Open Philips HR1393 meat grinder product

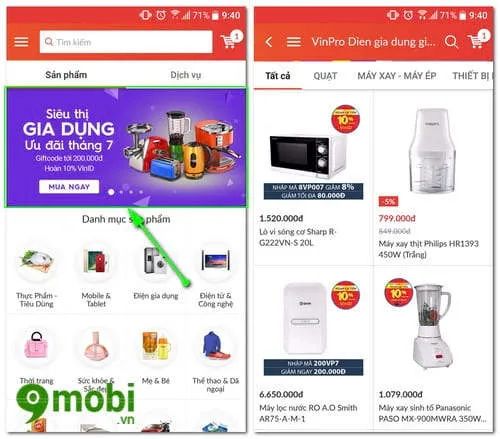(x=432, y=180)
